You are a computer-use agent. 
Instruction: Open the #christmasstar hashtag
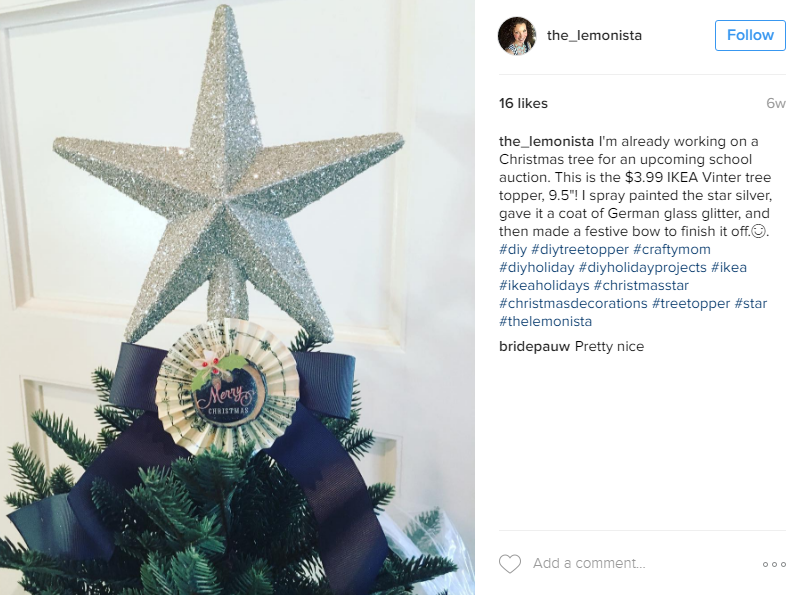click(x=641, y=285)
